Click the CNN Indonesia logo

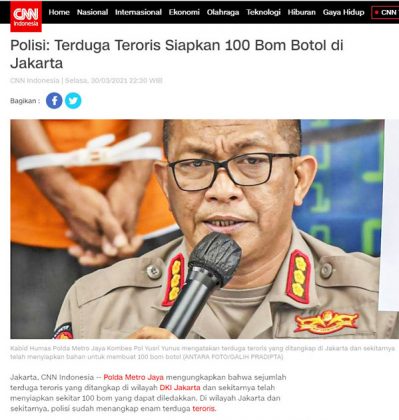[x=26, y=16]
